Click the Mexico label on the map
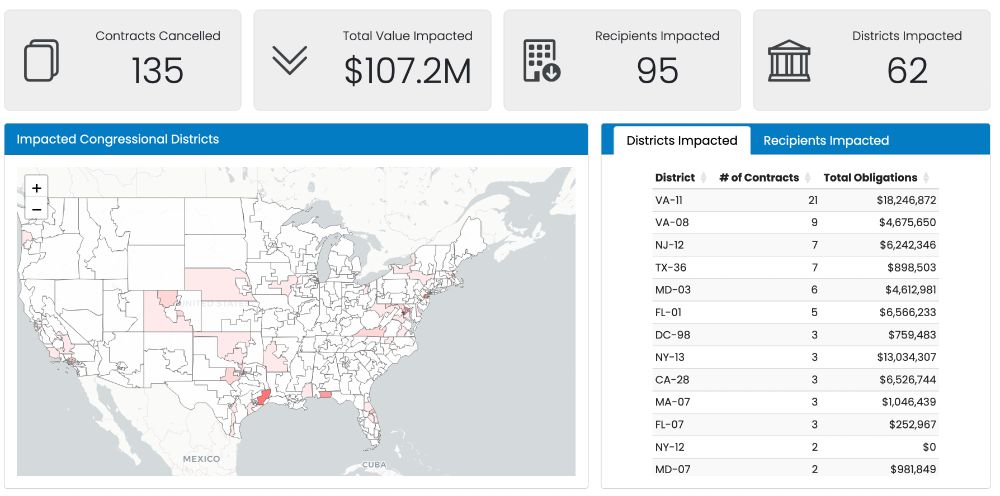The height and width of the screenshot is (496, 1000). click(201, 459)
